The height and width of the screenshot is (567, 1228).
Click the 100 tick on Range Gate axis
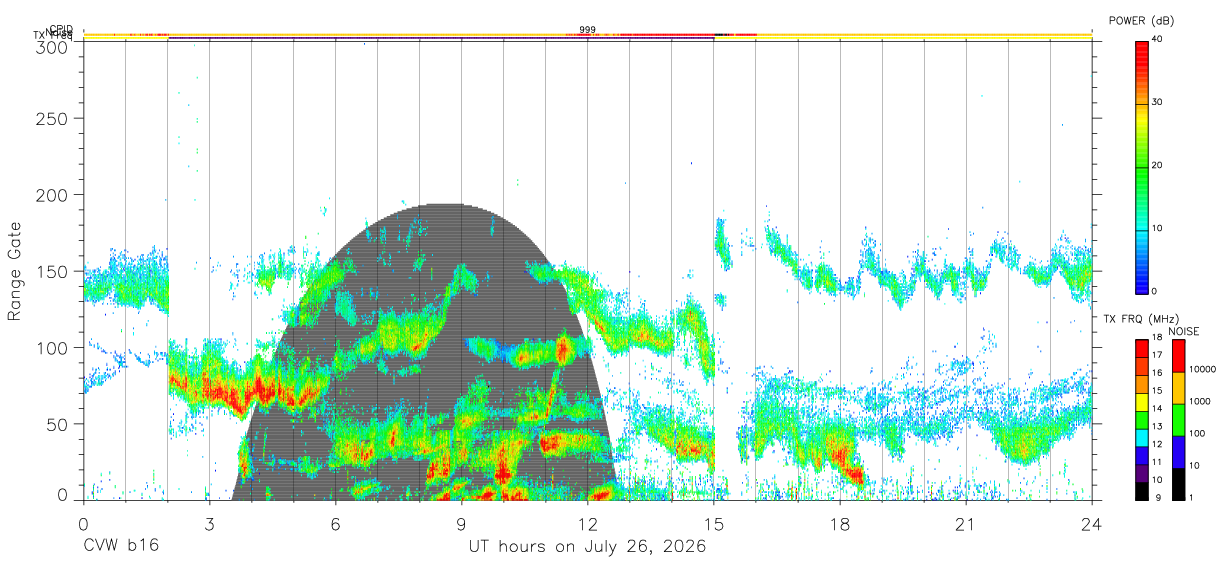(54, 347)
